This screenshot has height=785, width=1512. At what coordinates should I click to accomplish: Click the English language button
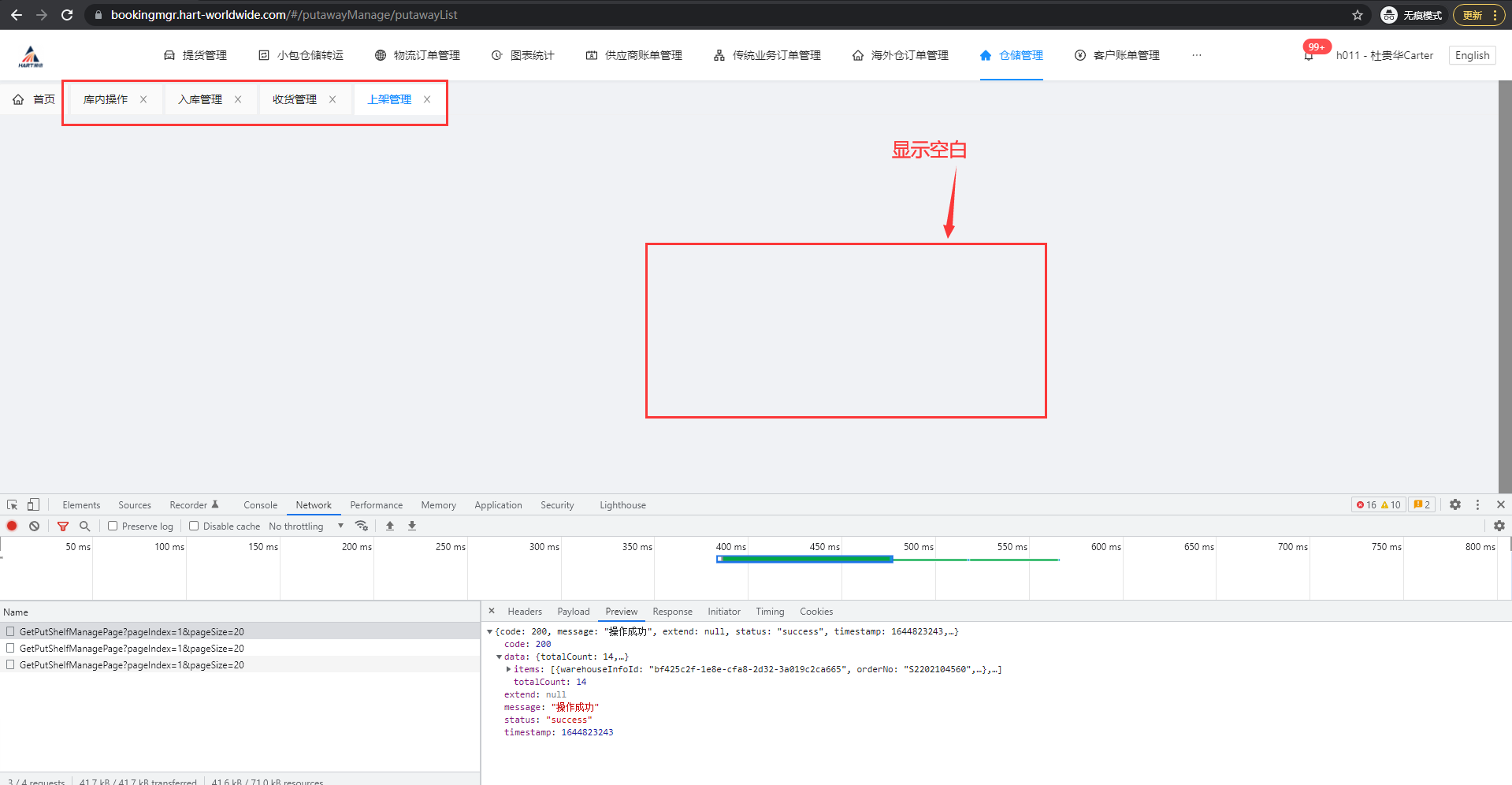click(x=1471, y=55)
